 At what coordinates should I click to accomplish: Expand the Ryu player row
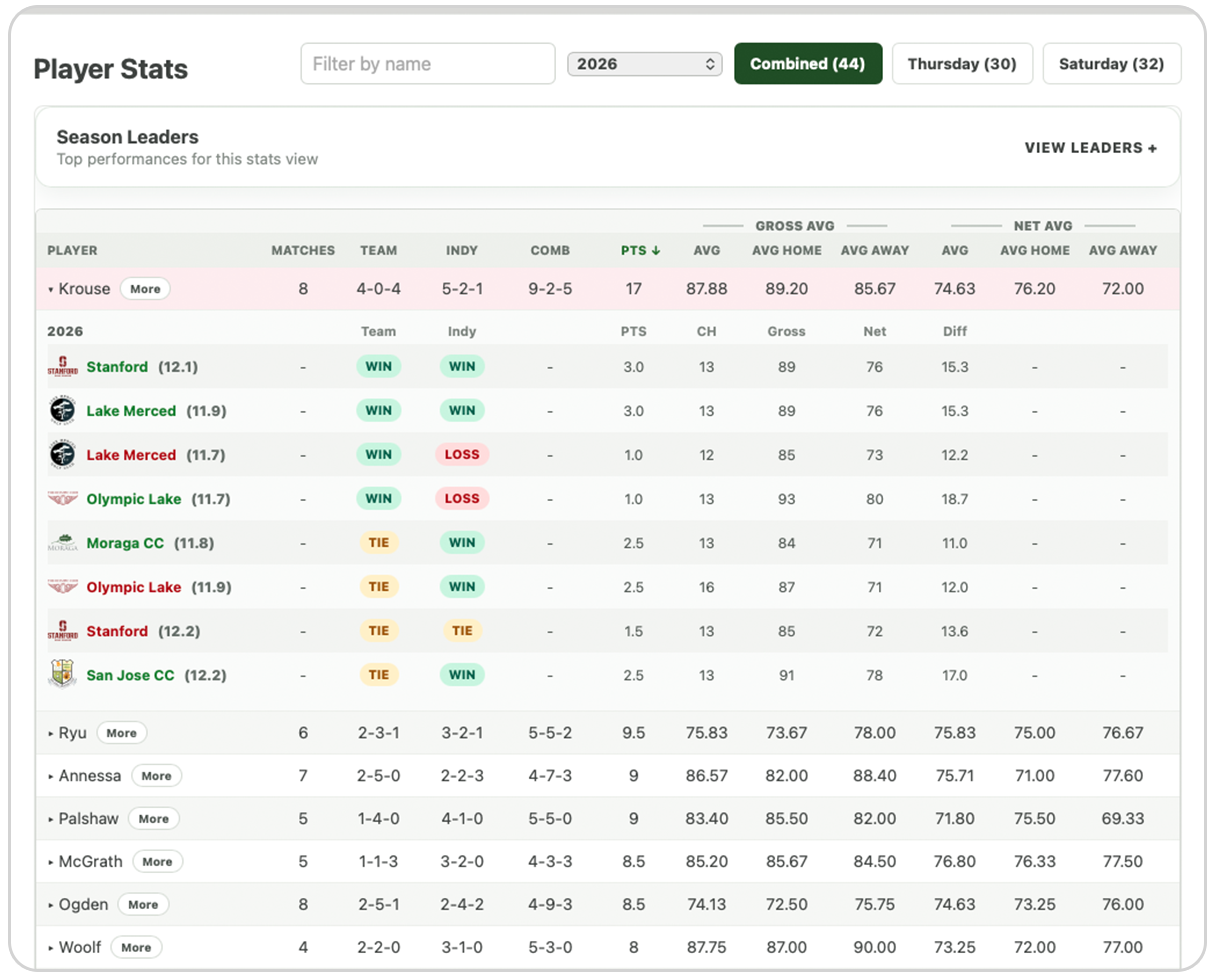point(51,734)
